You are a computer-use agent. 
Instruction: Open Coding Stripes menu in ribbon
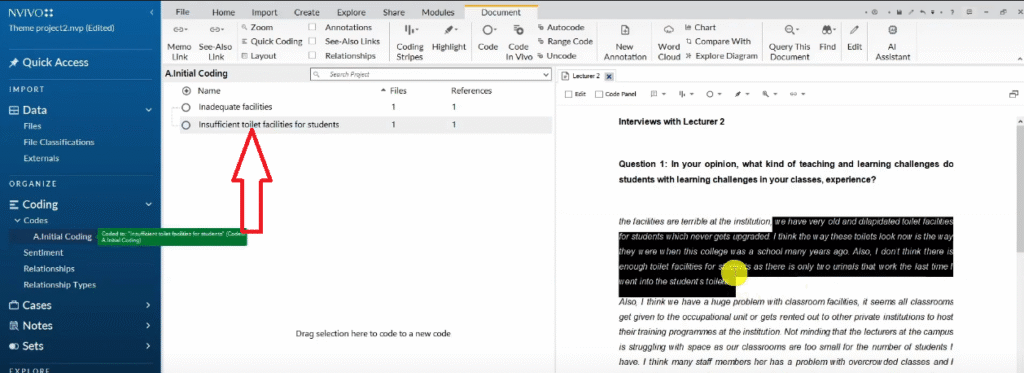tap(409, 43)
